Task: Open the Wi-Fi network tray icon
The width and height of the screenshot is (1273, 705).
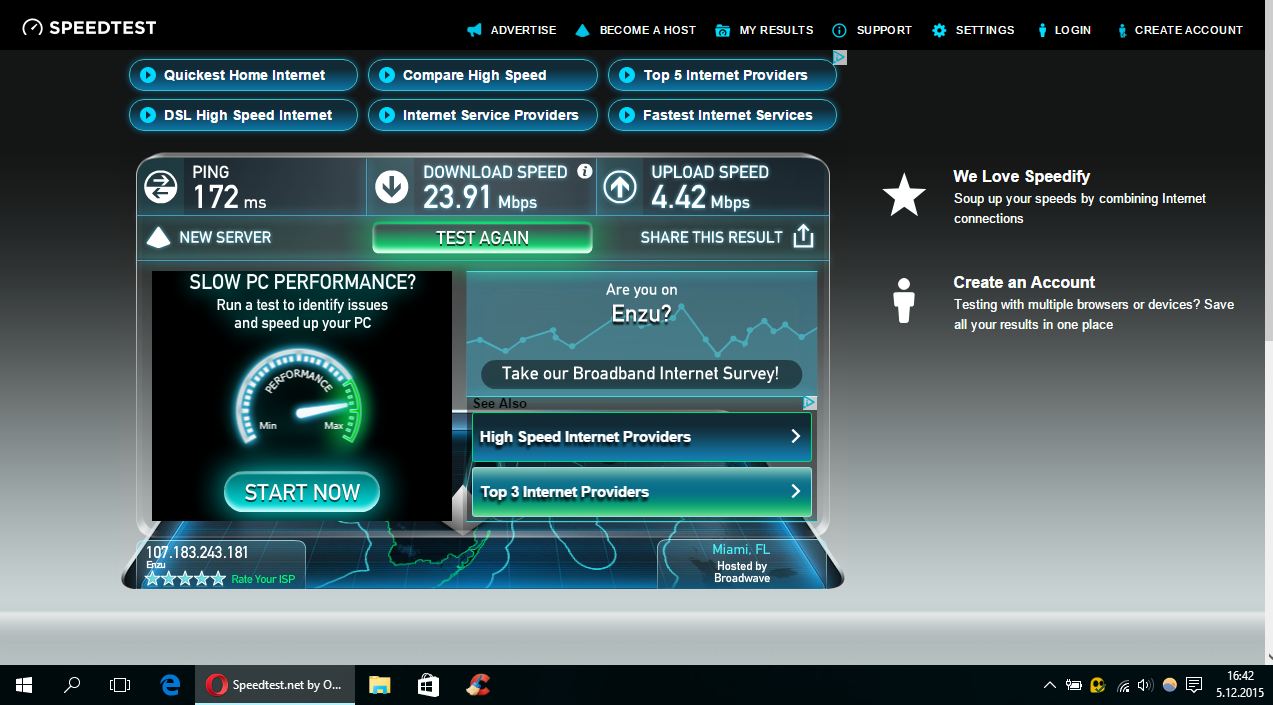Action: 1123,685
